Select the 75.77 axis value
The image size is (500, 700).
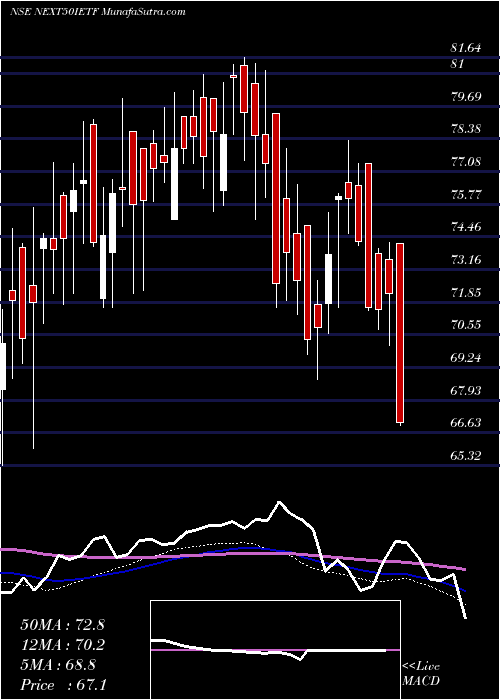[x=466, y=195]
